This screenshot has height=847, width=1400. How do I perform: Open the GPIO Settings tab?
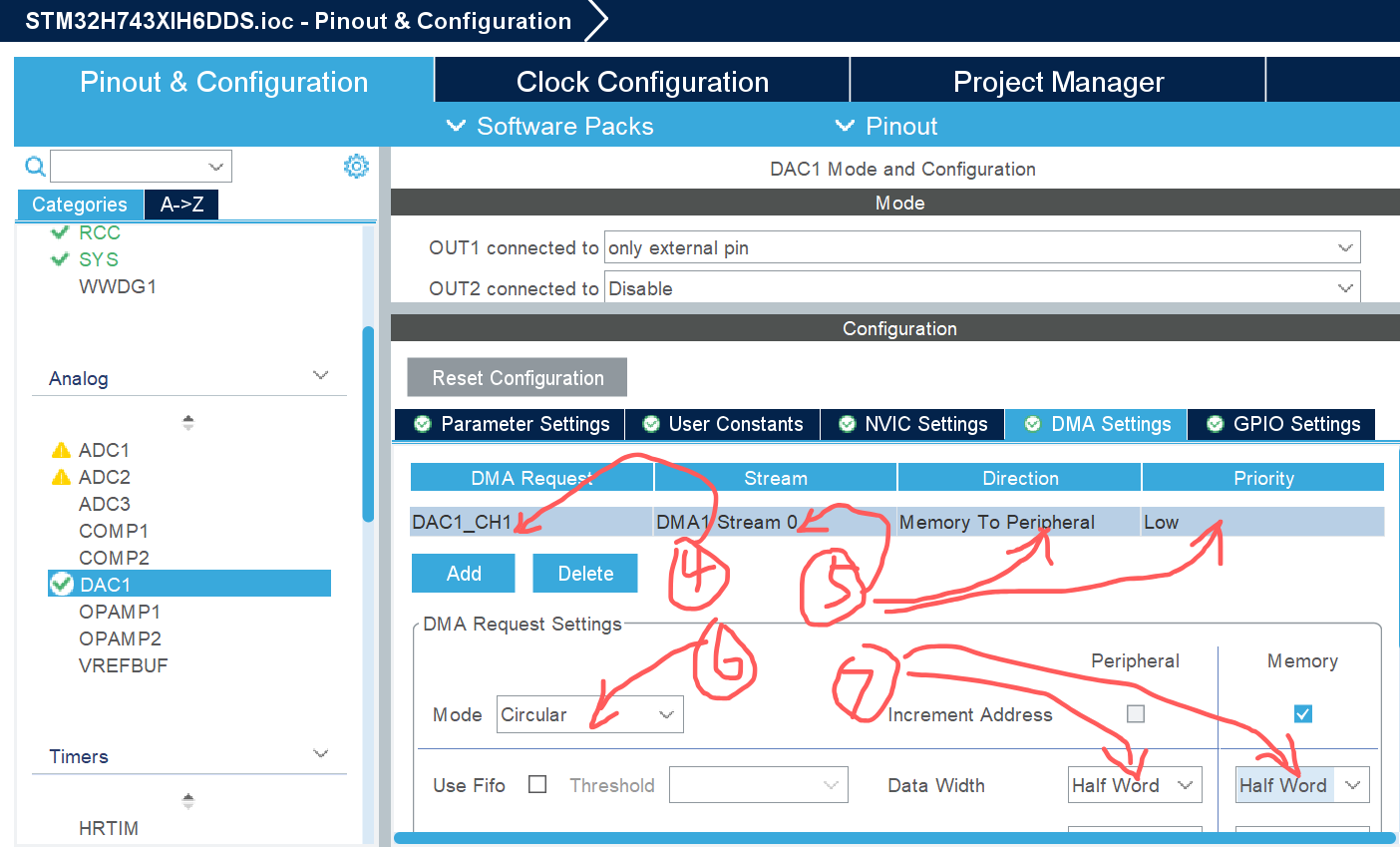click(x=1282, y=424)
